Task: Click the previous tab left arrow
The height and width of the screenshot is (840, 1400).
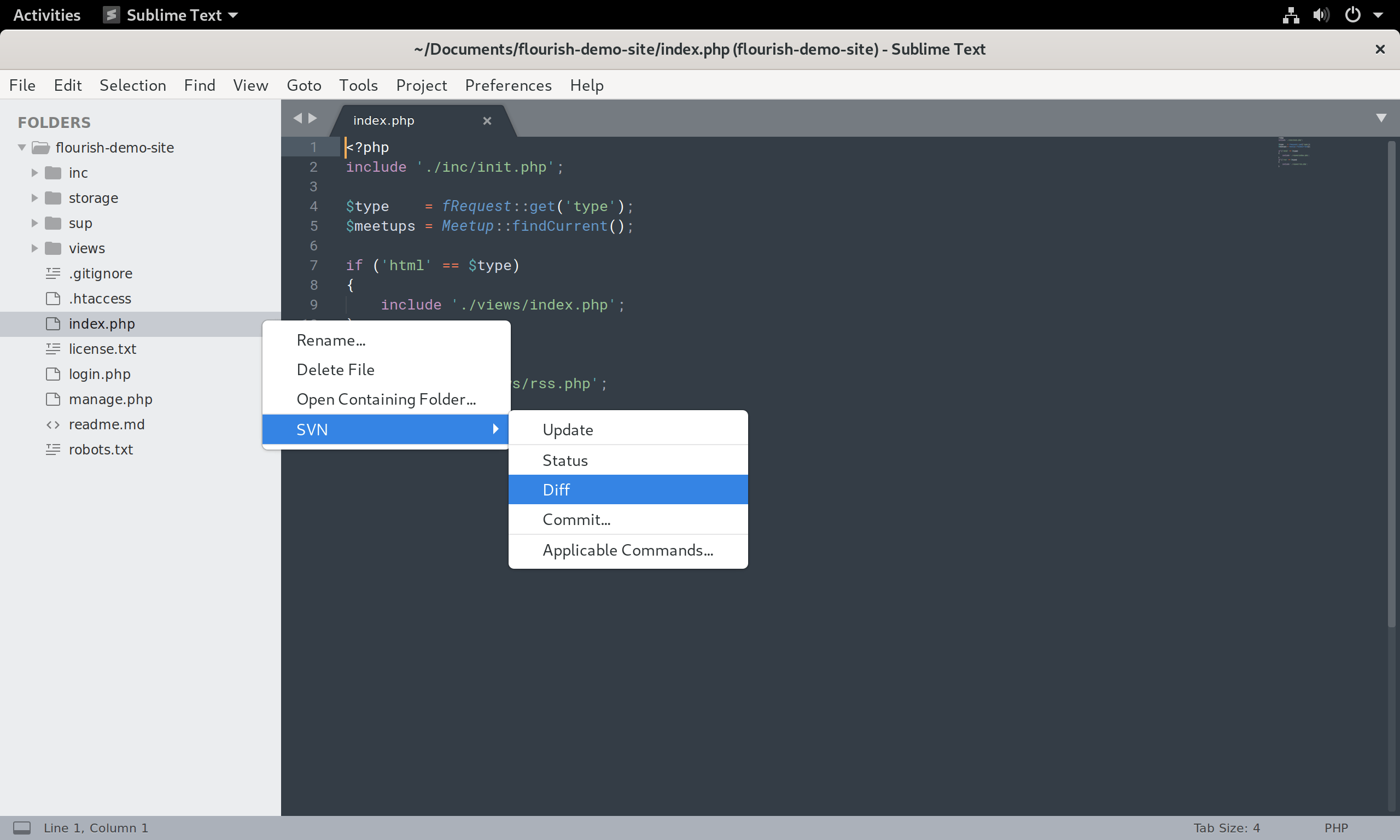Action: point(297,118)
